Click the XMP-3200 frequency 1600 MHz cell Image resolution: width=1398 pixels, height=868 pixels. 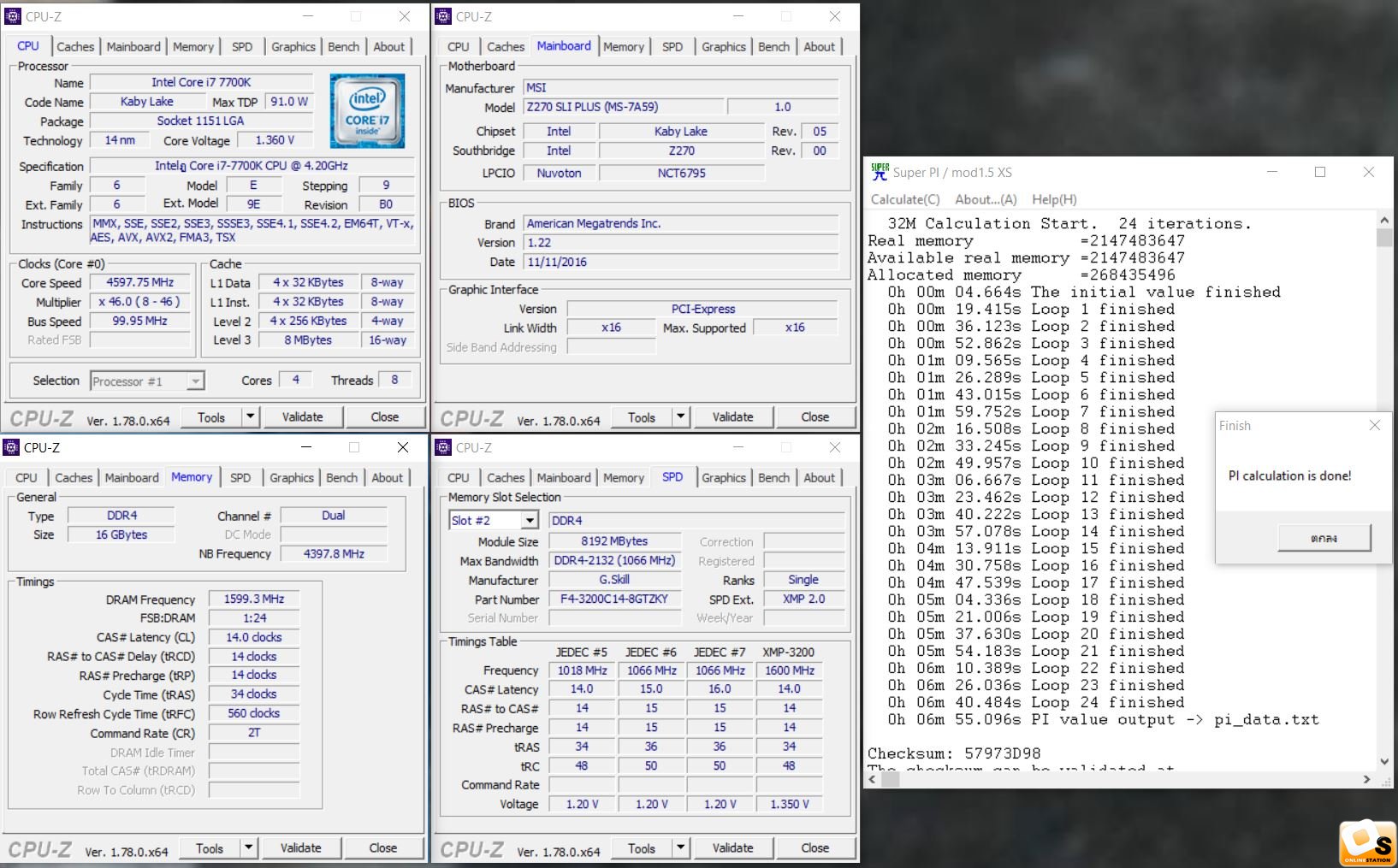(x=789, y=670)
